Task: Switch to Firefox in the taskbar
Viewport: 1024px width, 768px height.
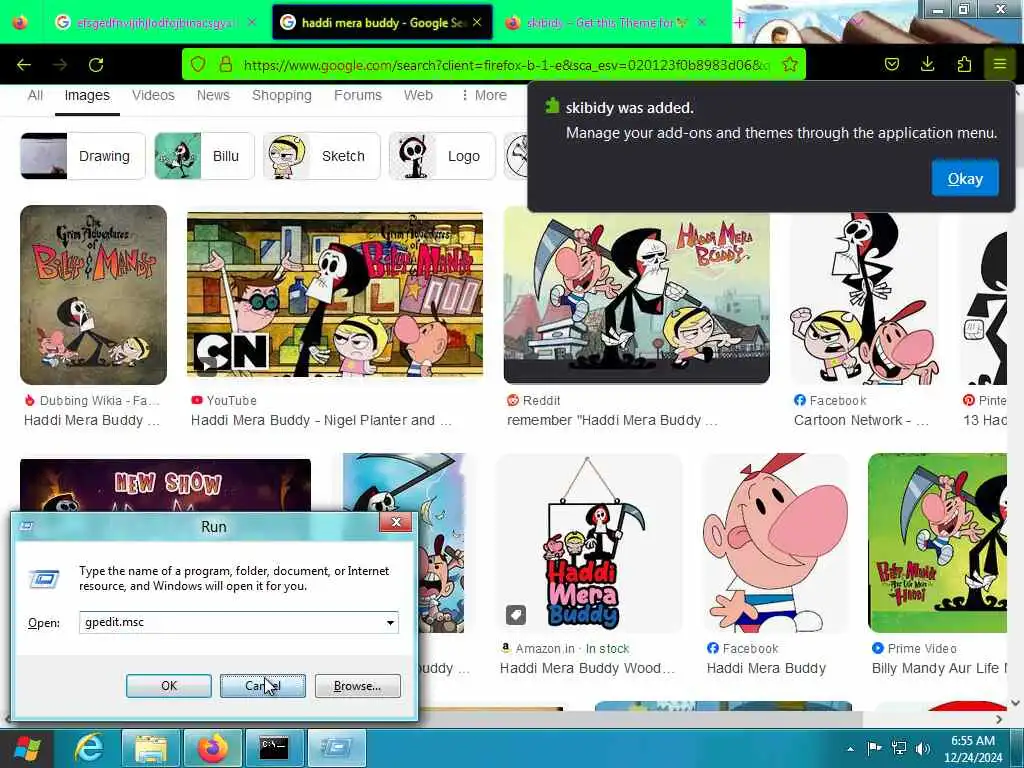Action: click(x=213, y=748)
